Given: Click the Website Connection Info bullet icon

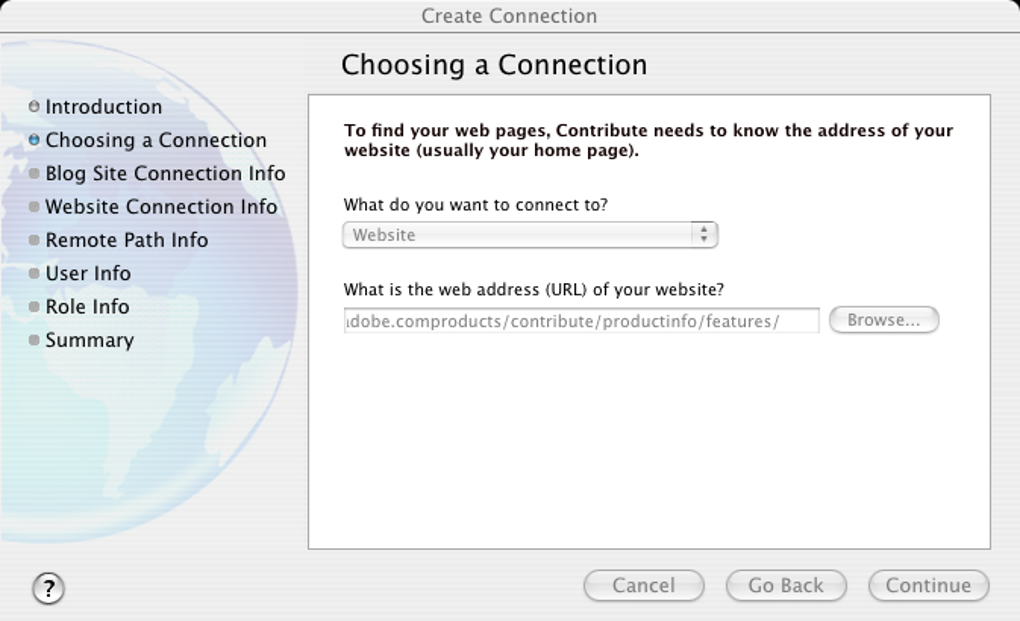Looking at the screenshot, I should coord(34,207).
